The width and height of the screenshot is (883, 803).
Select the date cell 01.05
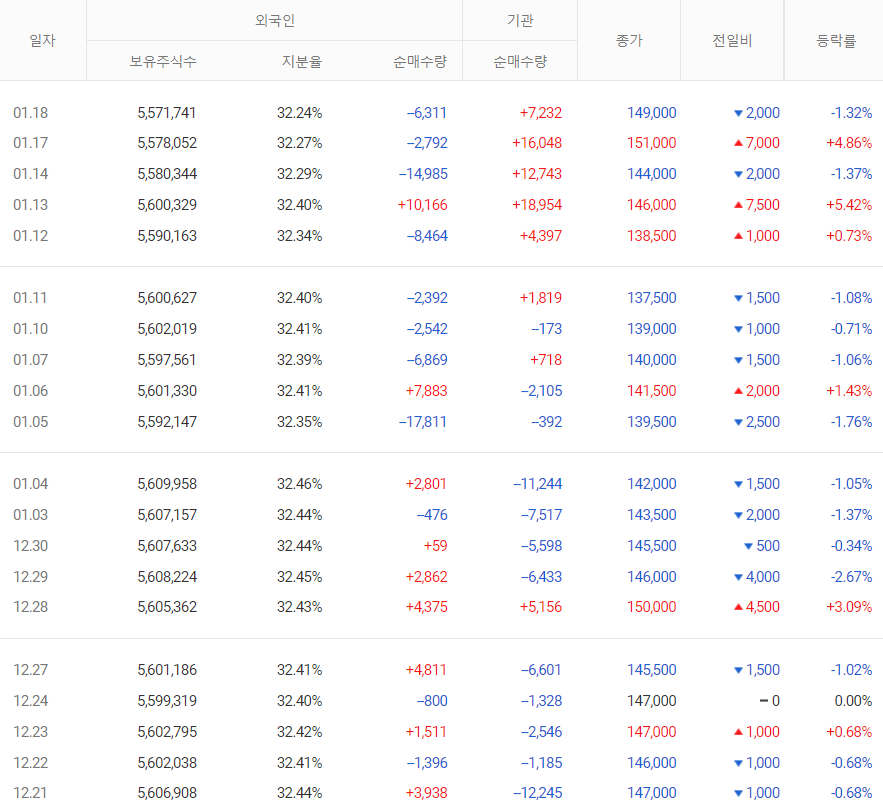point(30,422)
